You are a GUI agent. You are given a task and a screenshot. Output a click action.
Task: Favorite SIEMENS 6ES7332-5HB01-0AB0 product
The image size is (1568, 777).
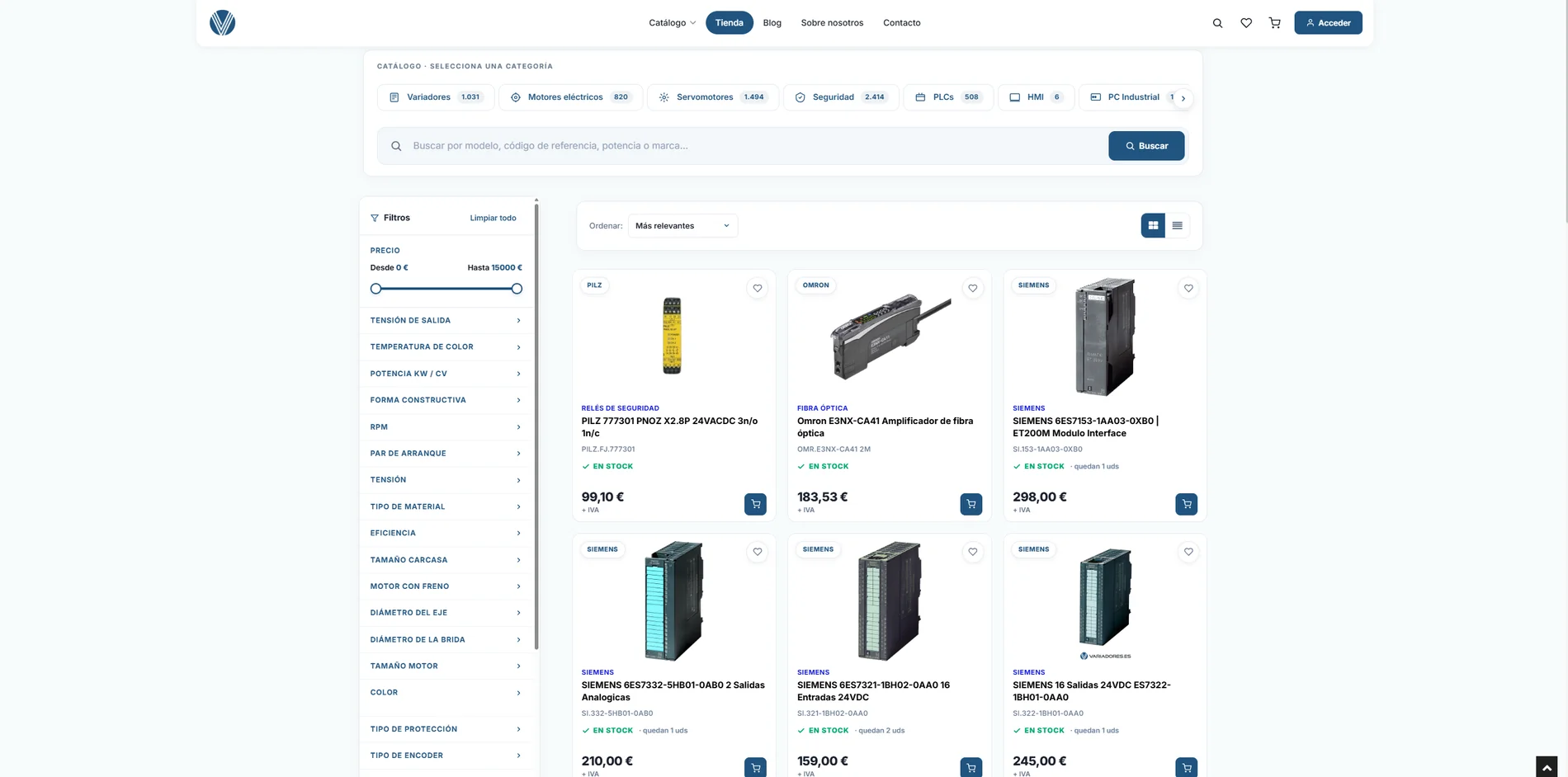(x=758, y=552)
